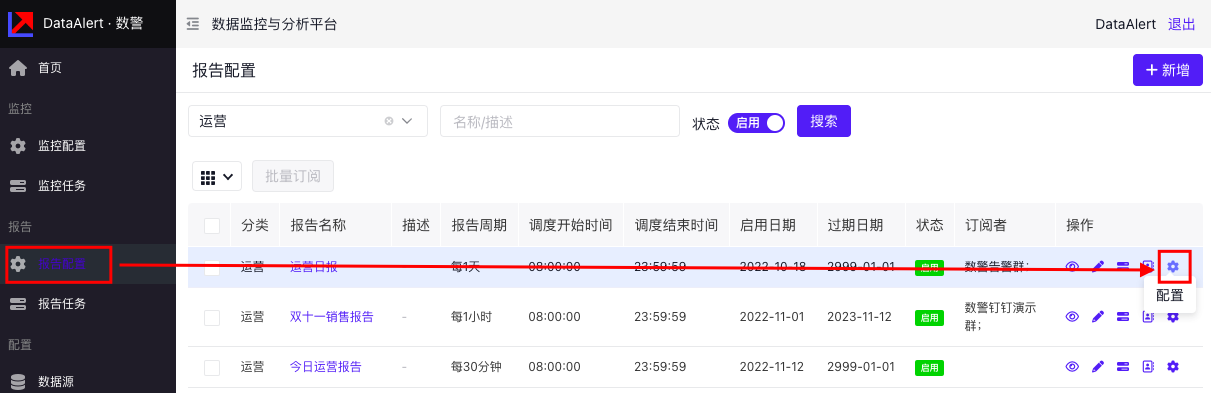Open the 双十一销售报告 report link

pos(332,317)
